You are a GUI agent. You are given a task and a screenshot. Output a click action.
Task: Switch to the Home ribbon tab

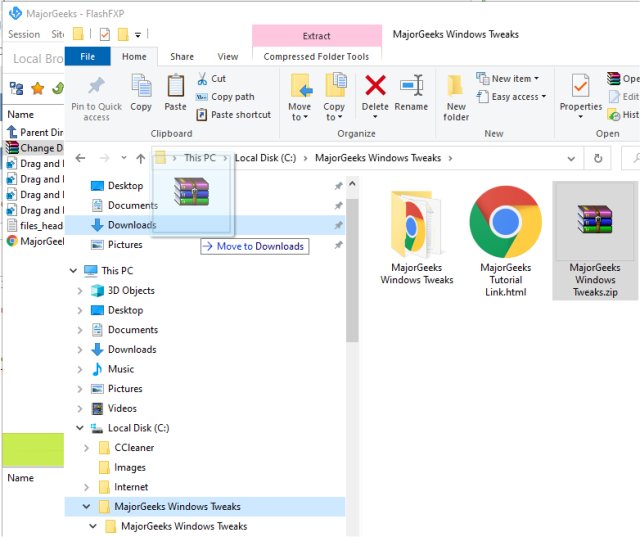(134, 56)
